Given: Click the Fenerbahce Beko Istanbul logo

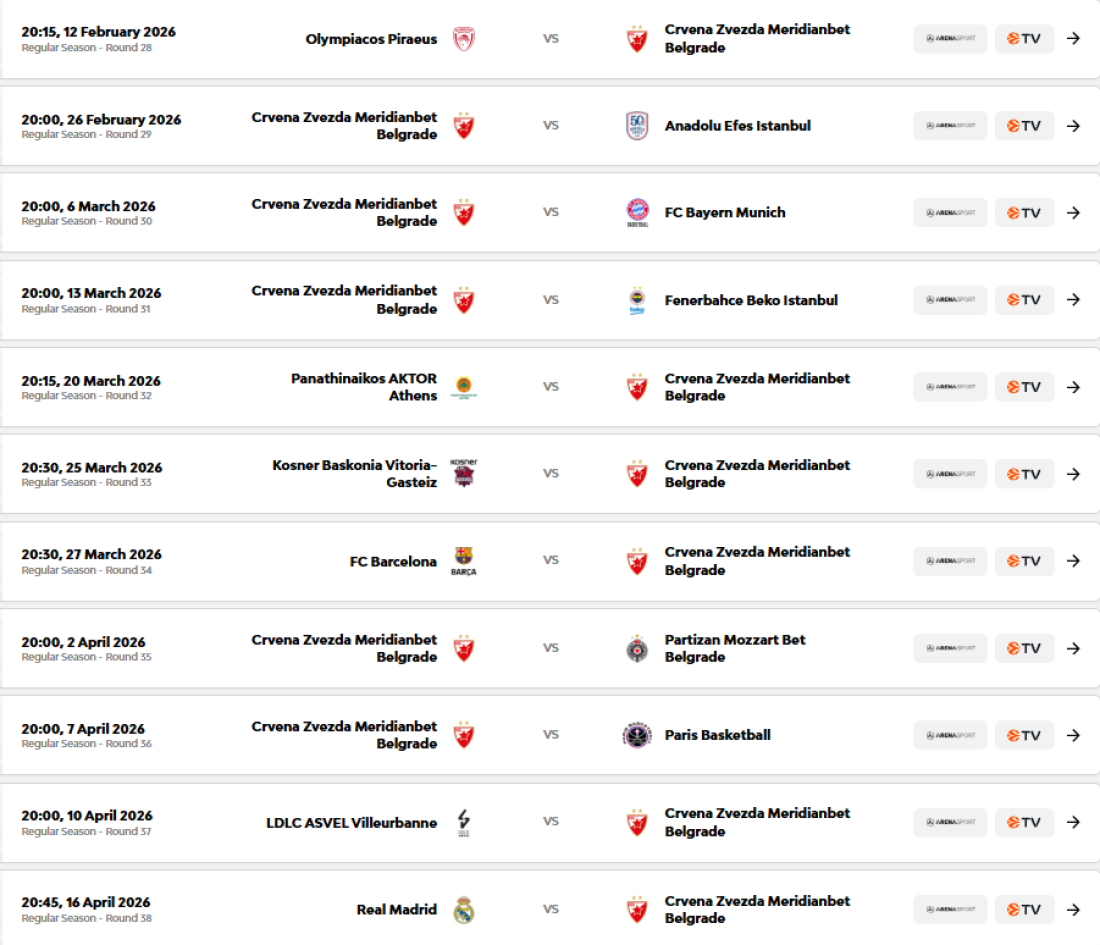Looking at the screenshot, I should [x=637, y=300].
